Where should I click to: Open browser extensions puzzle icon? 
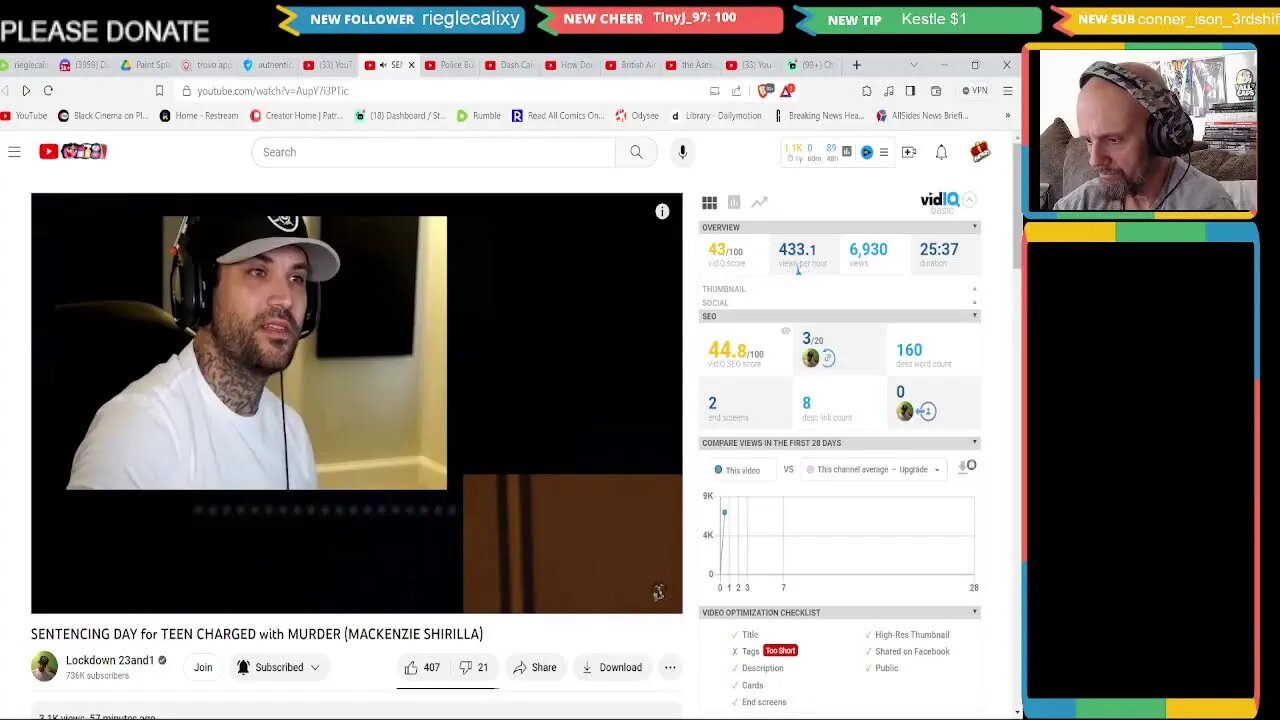(866, 91)
